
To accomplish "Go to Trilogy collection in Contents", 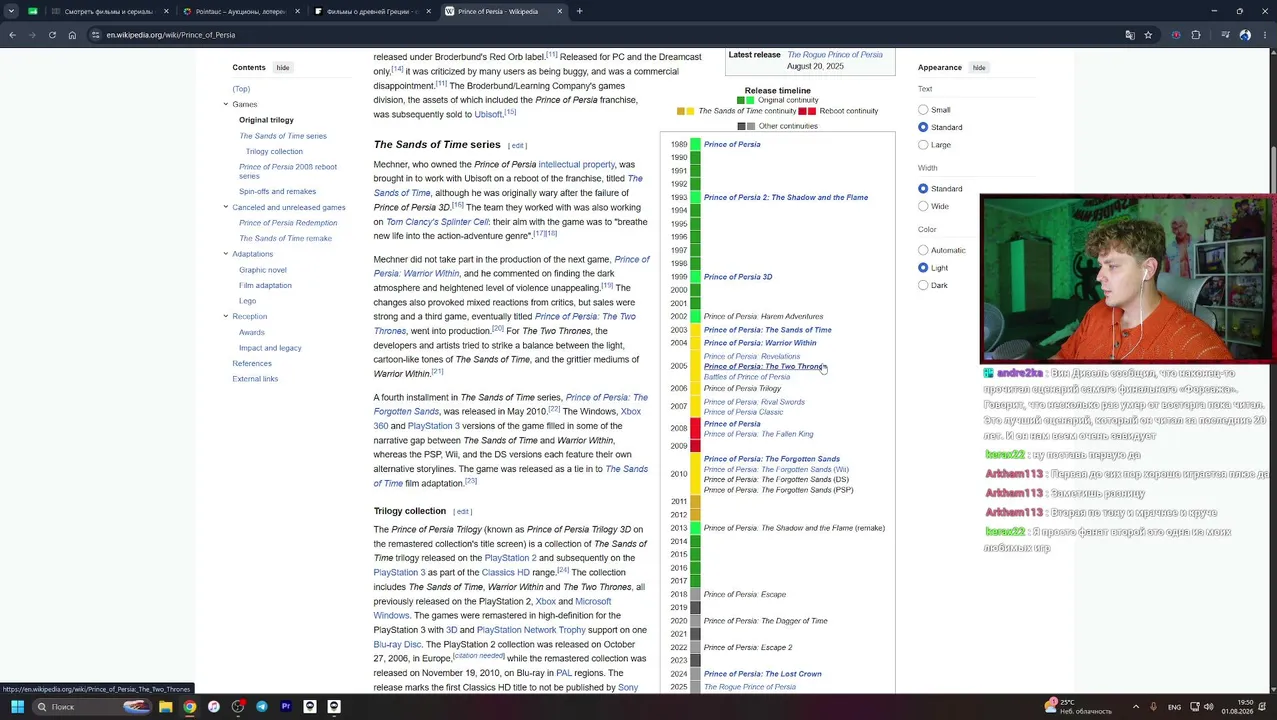I will [x=274, y=151].
